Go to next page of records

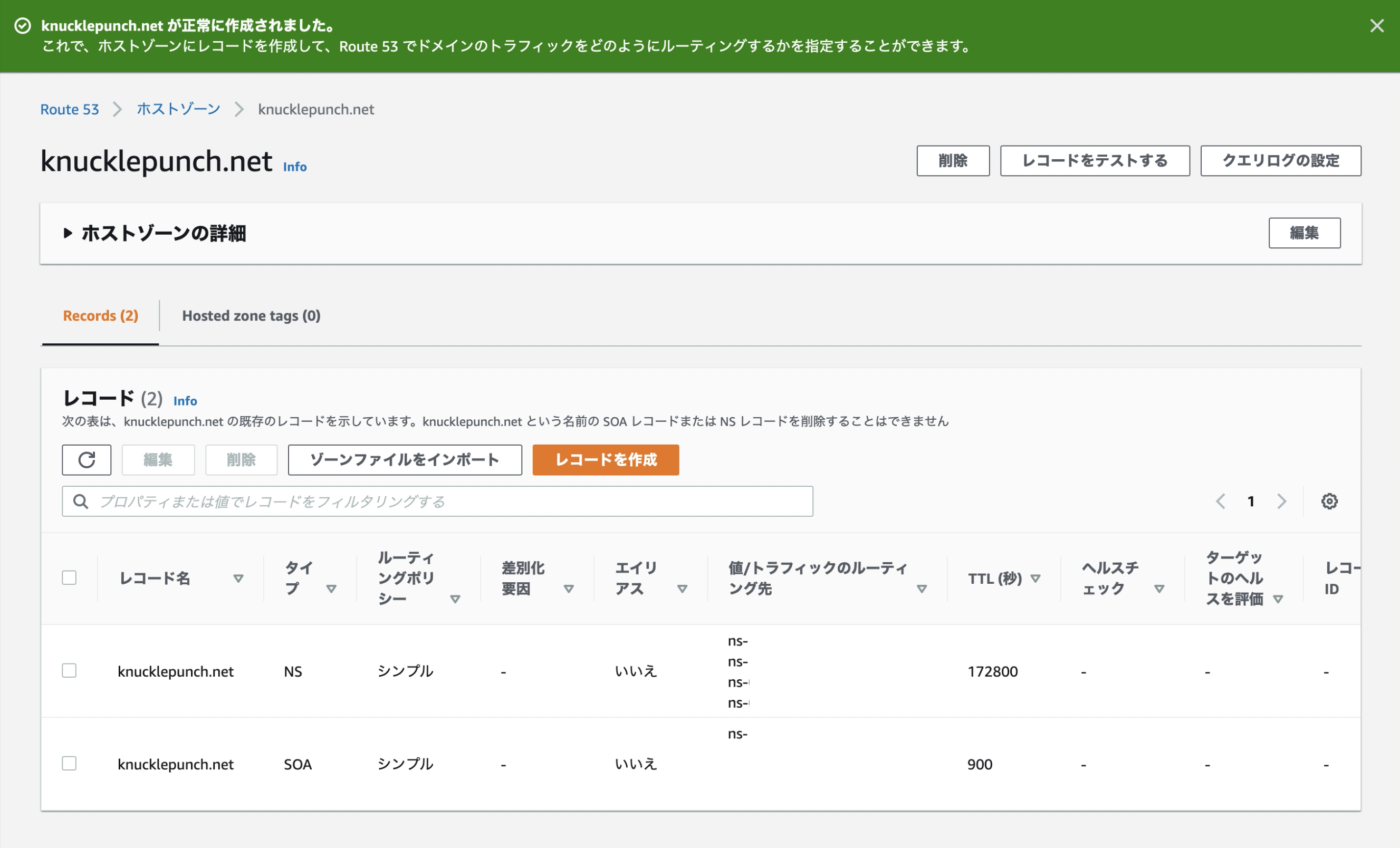tap(1281, 501)
